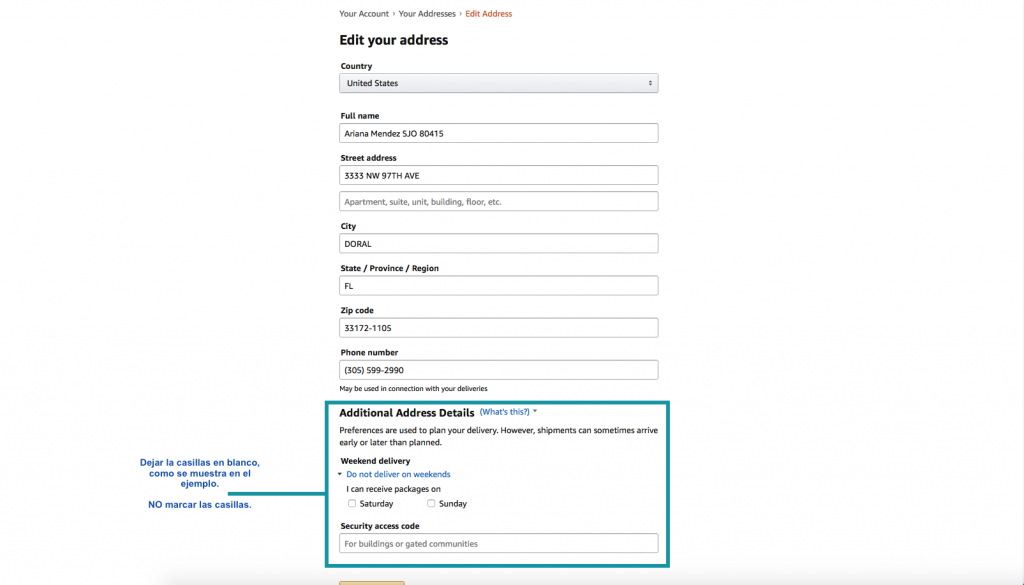Screen dimensions: 1024x585
Task: Click the Security access code field
Action: (498, 543)
